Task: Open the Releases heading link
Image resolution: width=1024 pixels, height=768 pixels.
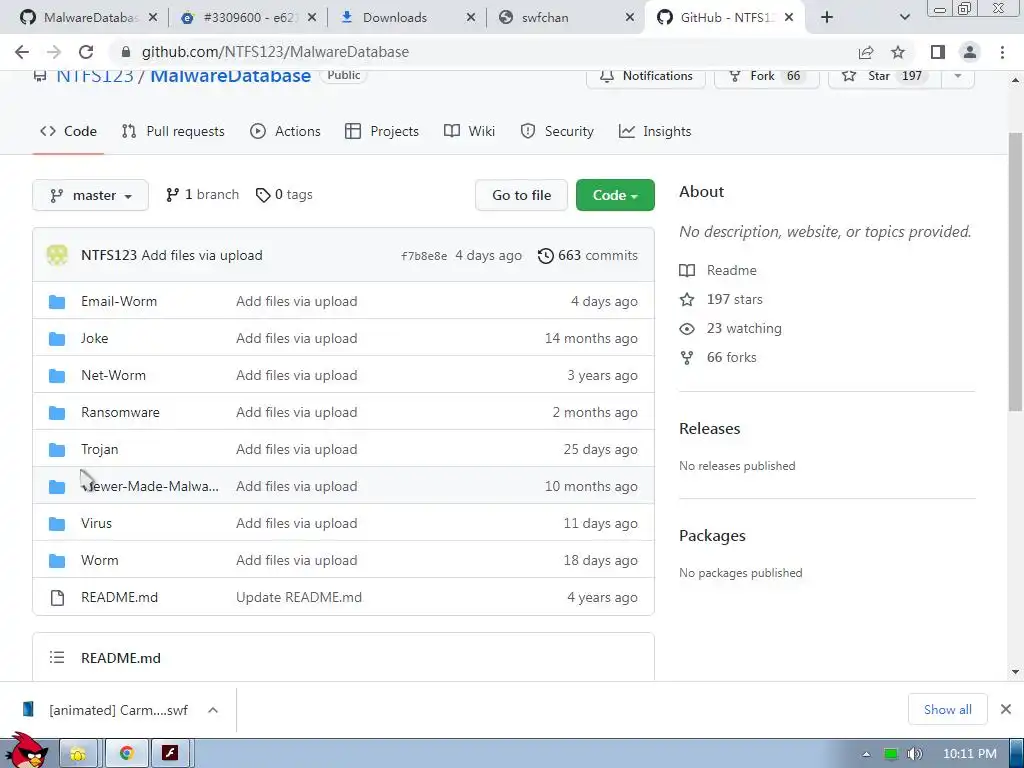Action: [x=710, y=428]
